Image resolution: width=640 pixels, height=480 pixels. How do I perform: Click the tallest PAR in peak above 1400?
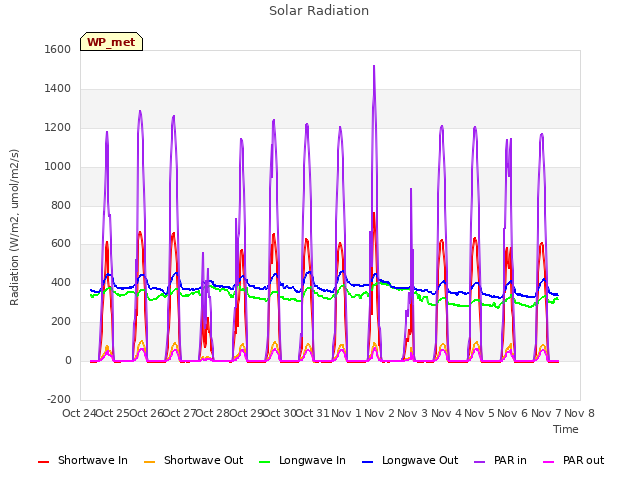tap(374, 67)
